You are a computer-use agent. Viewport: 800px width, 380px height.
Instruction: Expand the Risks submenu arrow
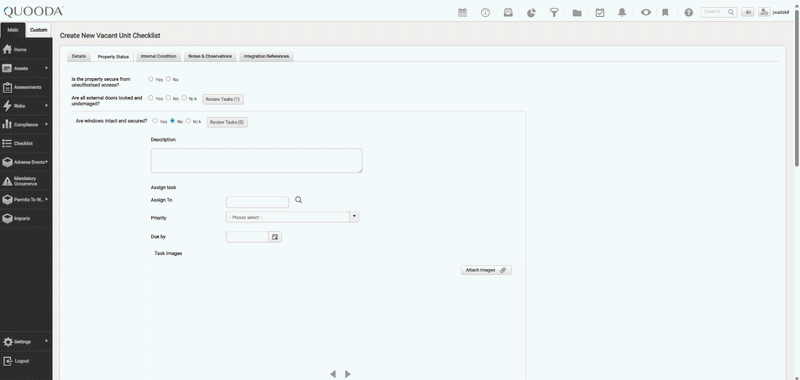pos(46,106)
